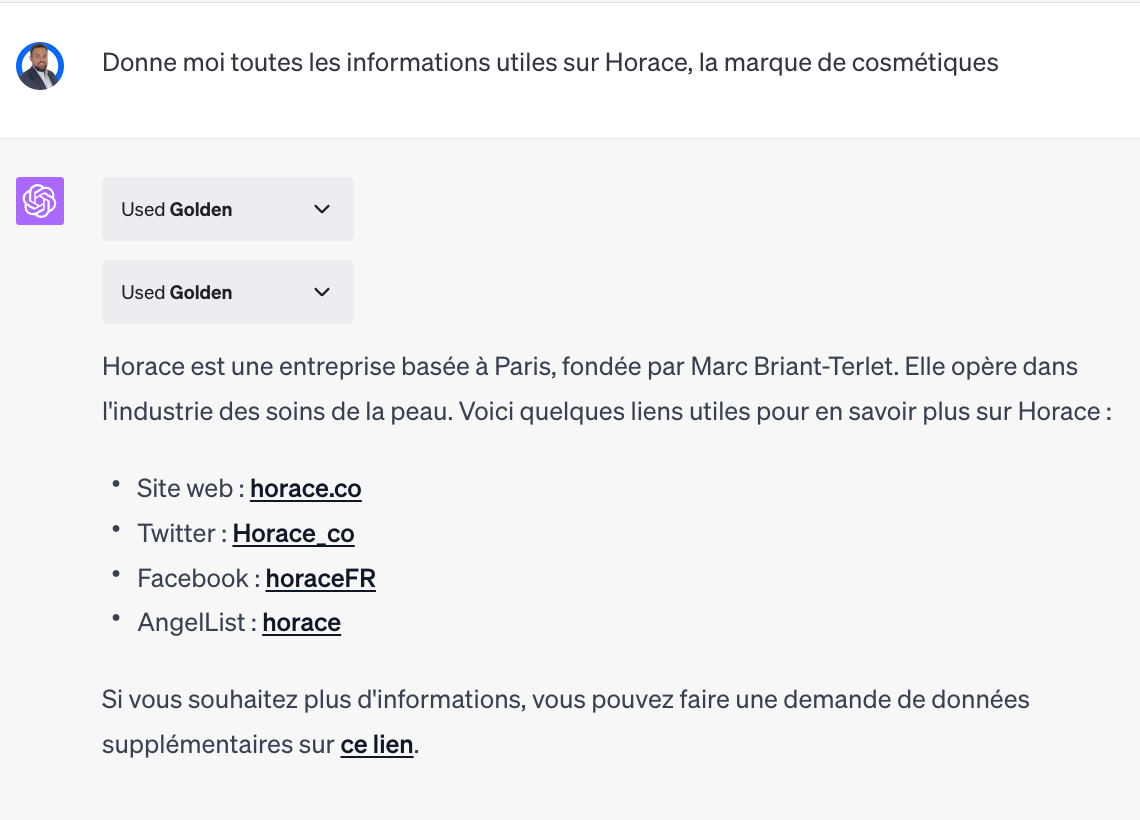Open the horace.co website link
1140x820 pixels.
(x=305, y=489)
